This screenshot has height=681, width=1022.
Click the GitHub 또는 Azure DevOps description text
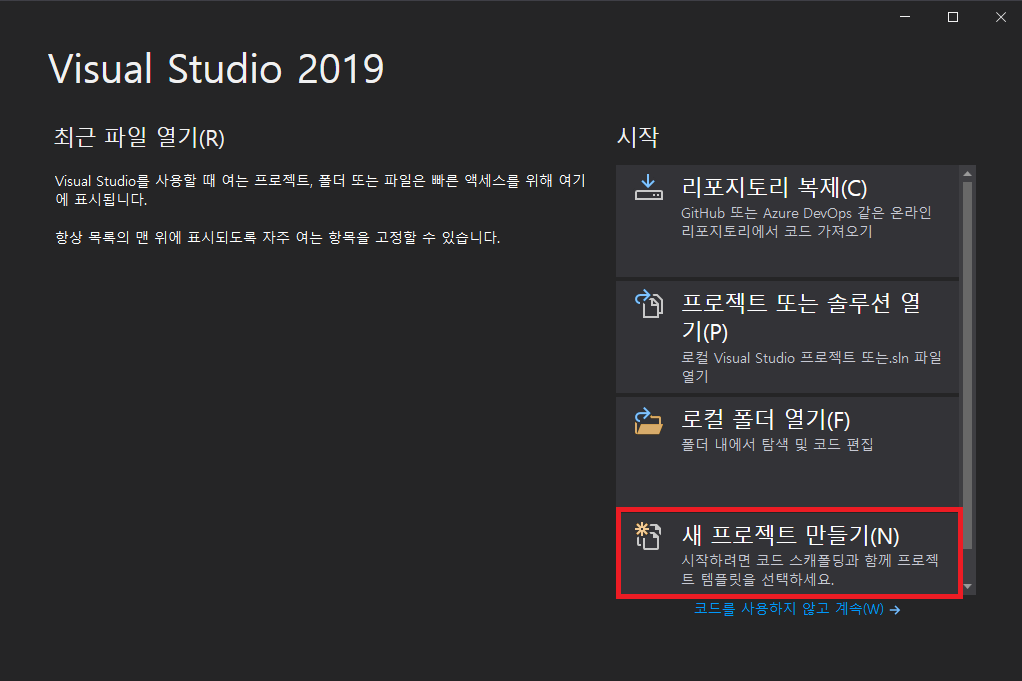(x=806, y=222)
